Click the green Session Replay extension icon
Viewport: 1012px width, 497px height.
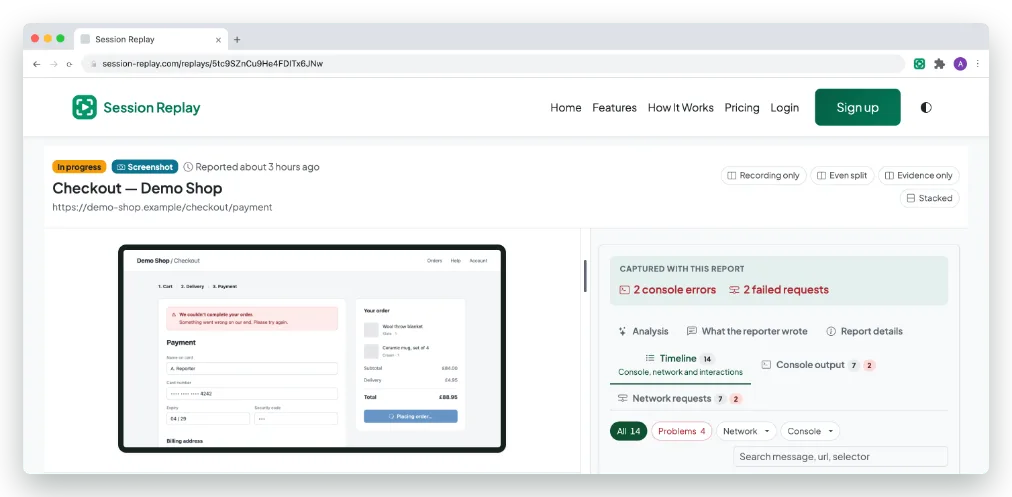920,64
